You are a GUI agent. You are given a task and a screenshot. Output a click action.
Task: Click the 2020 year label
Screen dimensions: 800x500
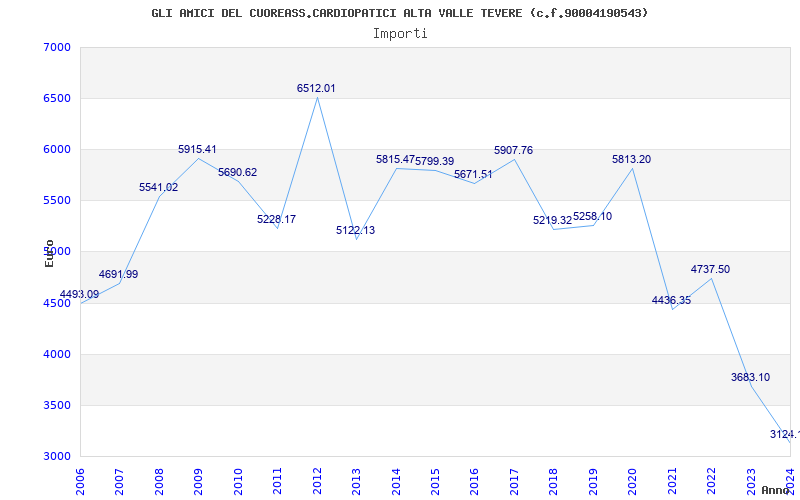coord(632,480)
